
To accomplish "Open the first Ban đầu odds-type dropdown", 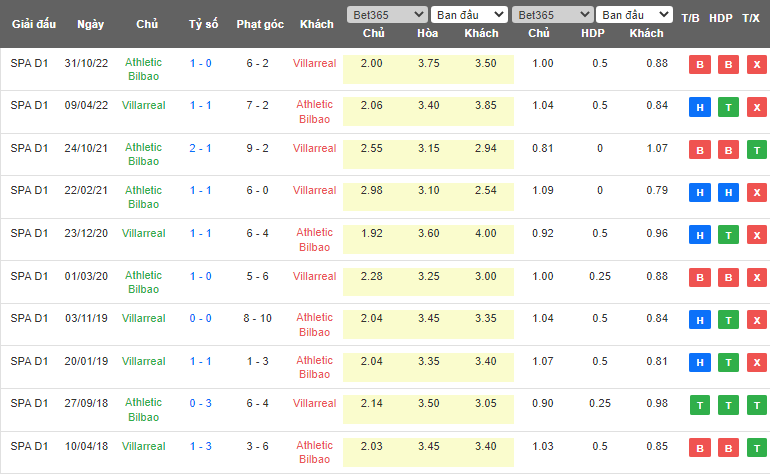I will tap(469, 15).
